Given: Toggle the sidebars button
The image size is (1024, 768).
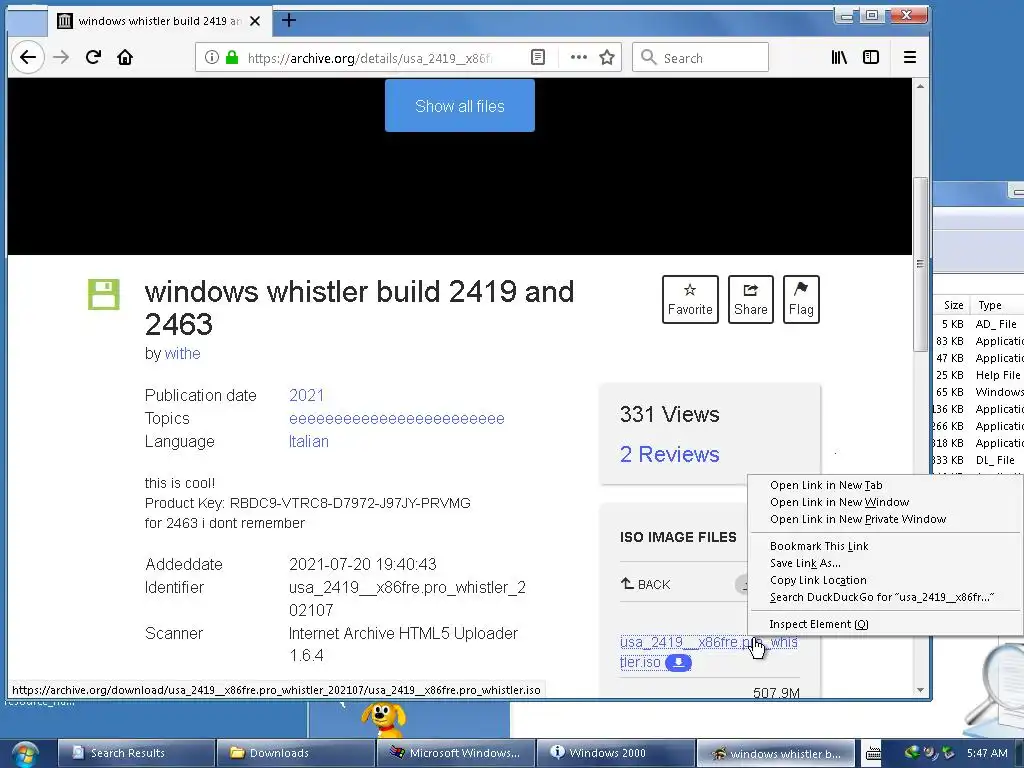Looking at the screenshot, I should coord(871,57).
